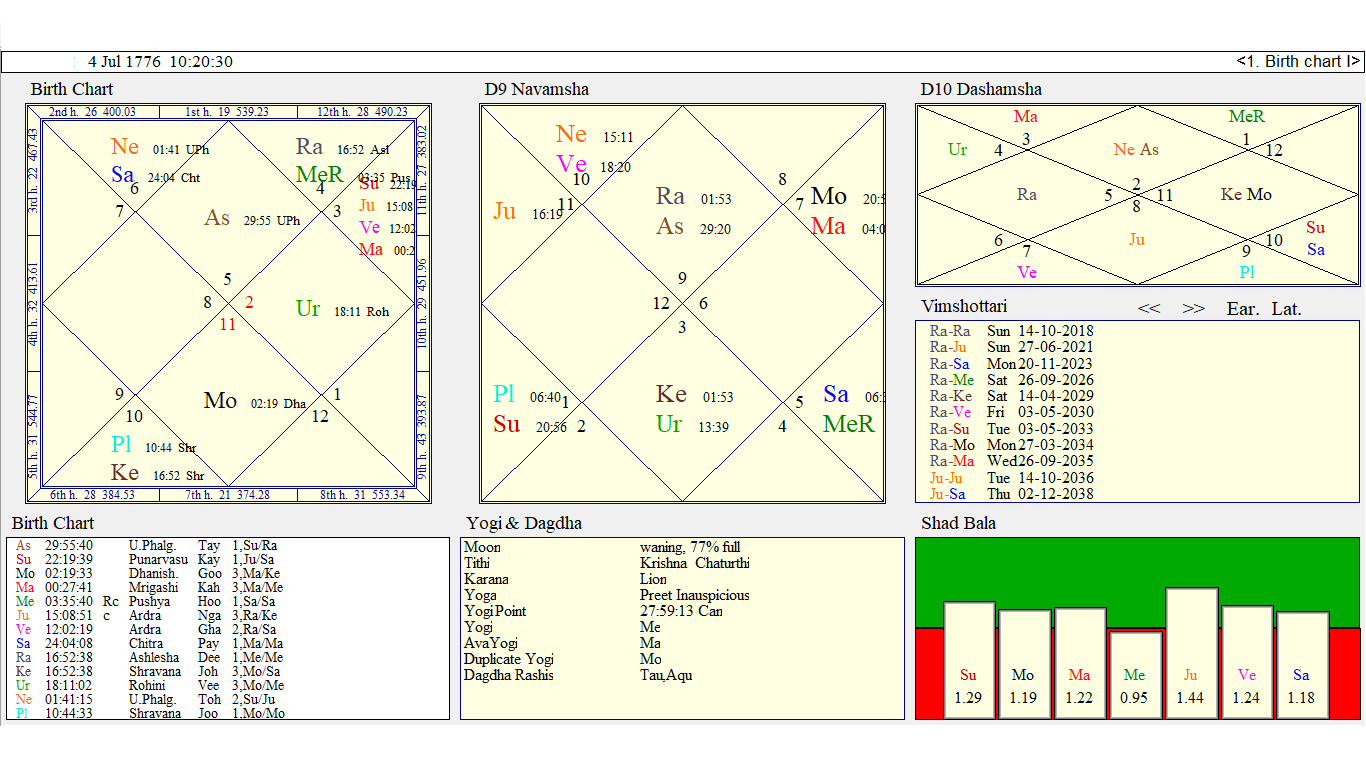Select Jupiter (Ju) in the D9 Navamsha chart

503,212
